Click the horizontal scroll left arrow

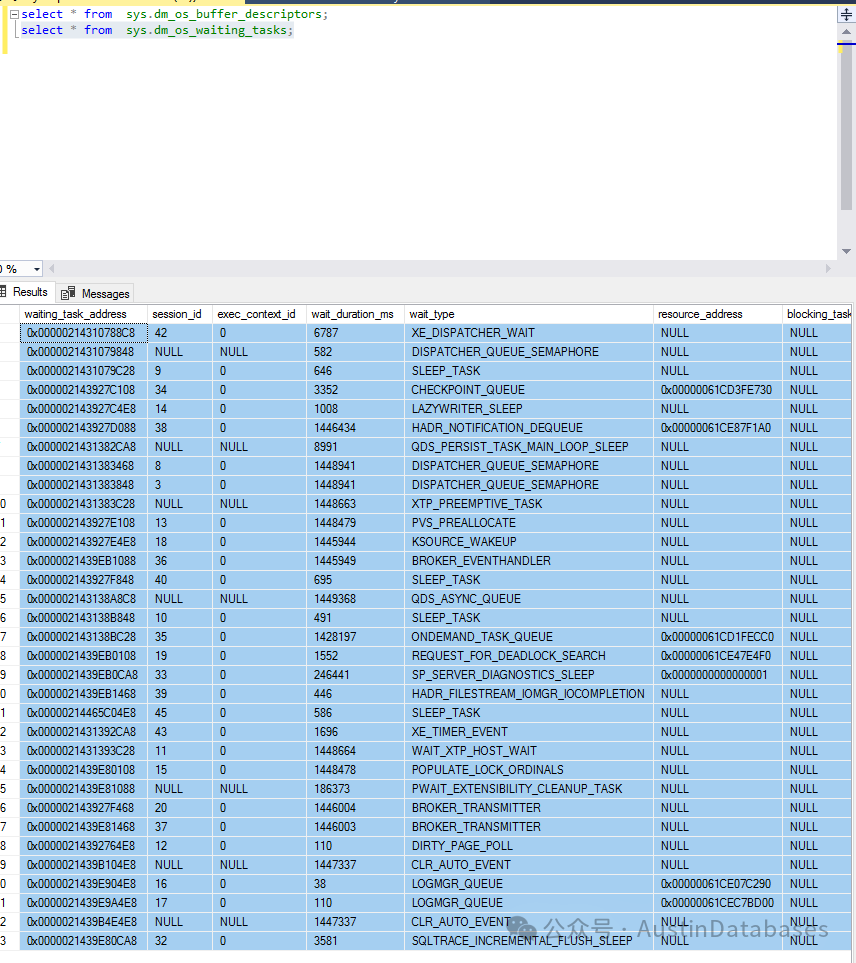(52, 268)
